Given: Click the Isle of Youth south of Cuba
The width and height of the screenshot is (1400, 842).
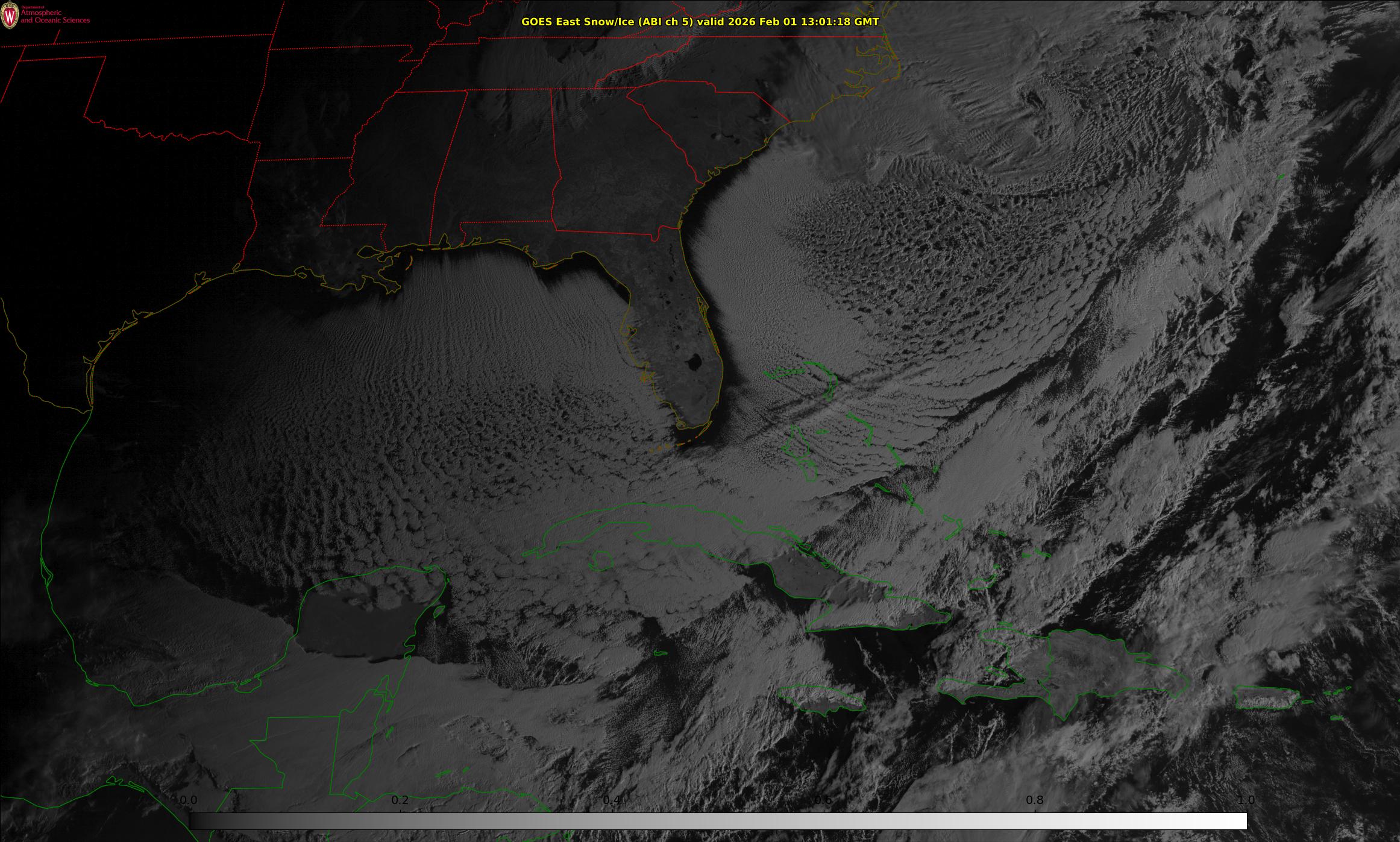Looking at the screenshot, I should (x=602, y=562).
